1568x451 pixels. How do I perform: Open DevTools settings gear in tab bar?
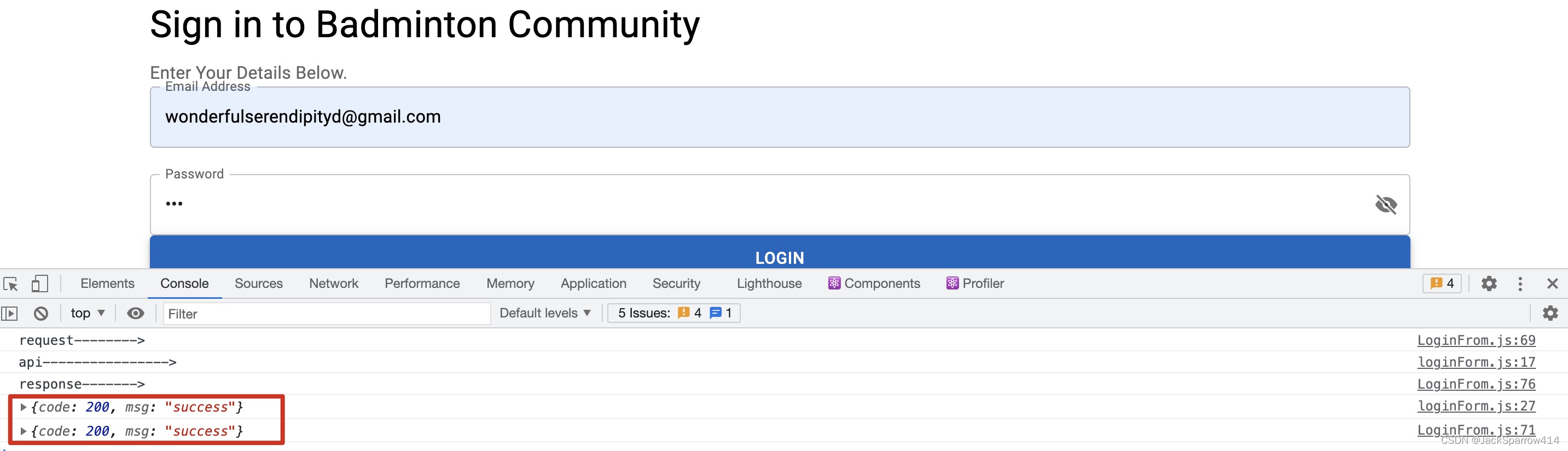click(x=1489, y=284)
